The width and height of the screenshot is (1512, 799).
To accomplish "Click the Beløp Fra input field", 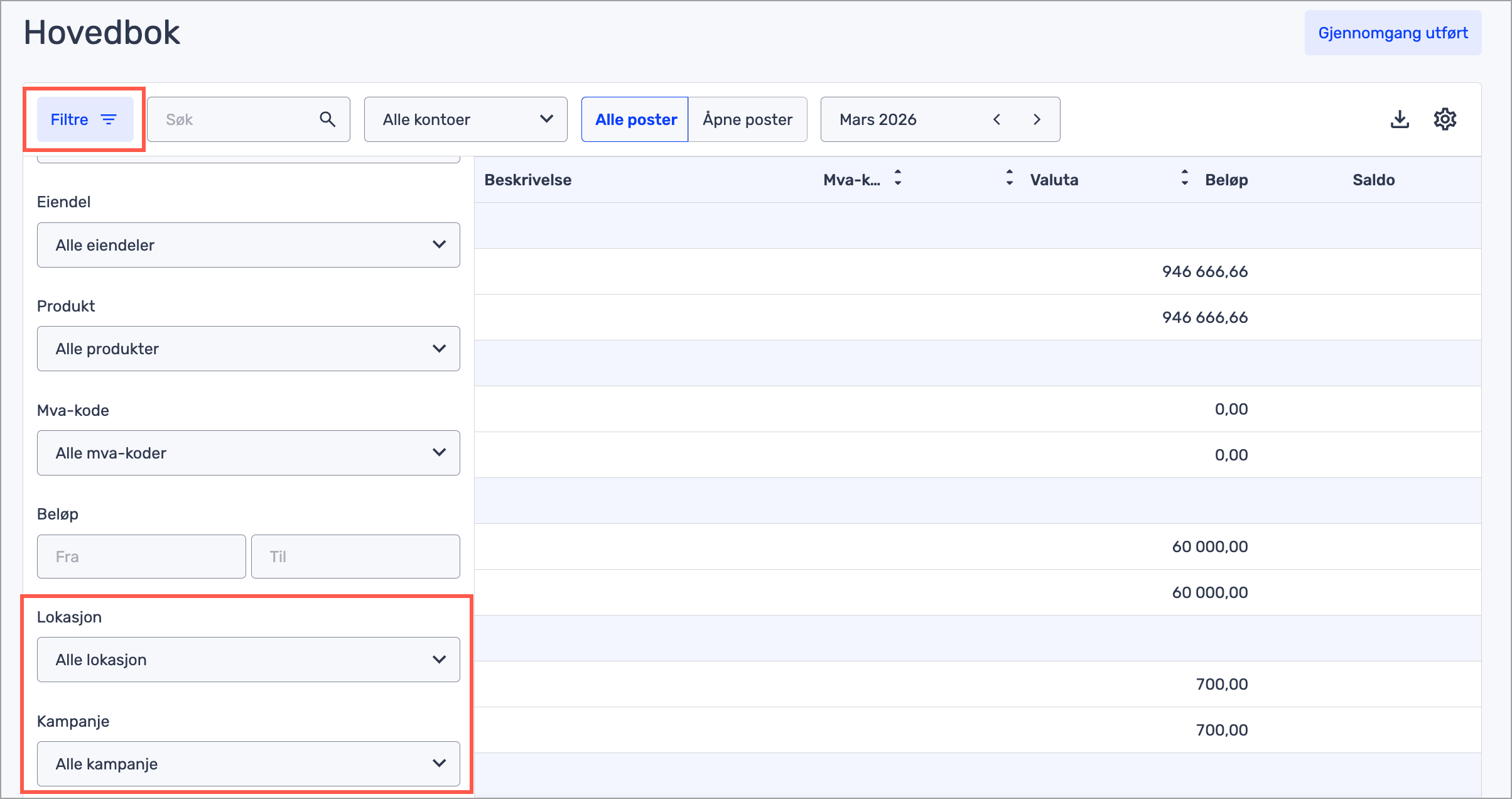I will pyautogui.click(x=141, y=557).
